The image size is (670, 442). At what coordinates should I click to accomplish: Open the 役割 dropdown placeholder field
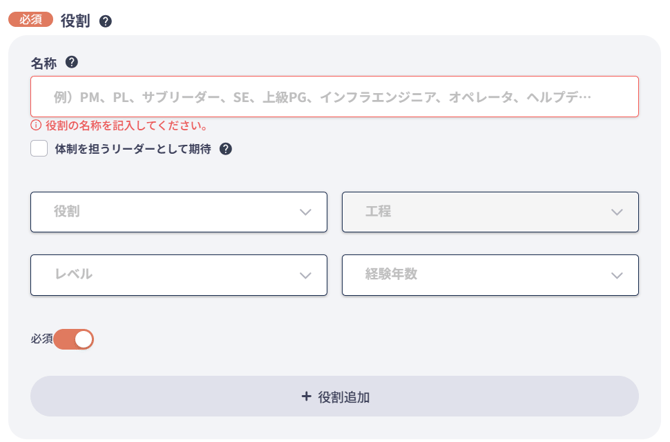(179, 212)
